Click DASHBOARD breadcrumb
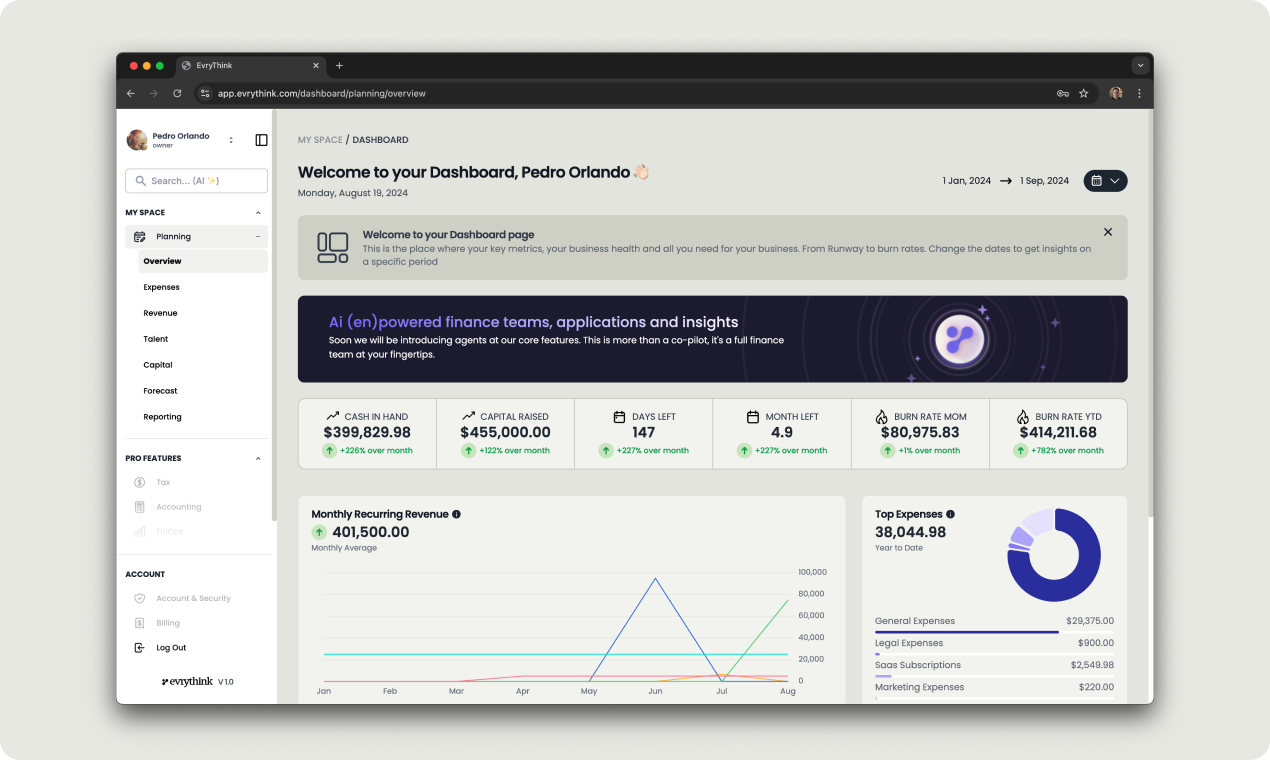1270x760 pixels. point(380,140)
